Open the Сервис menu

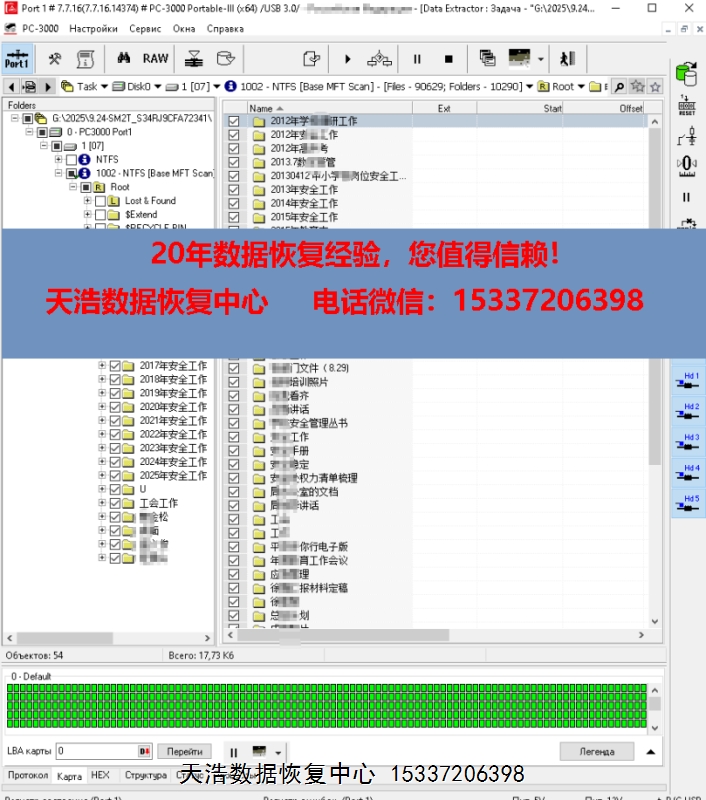click(x=146, y=29)
